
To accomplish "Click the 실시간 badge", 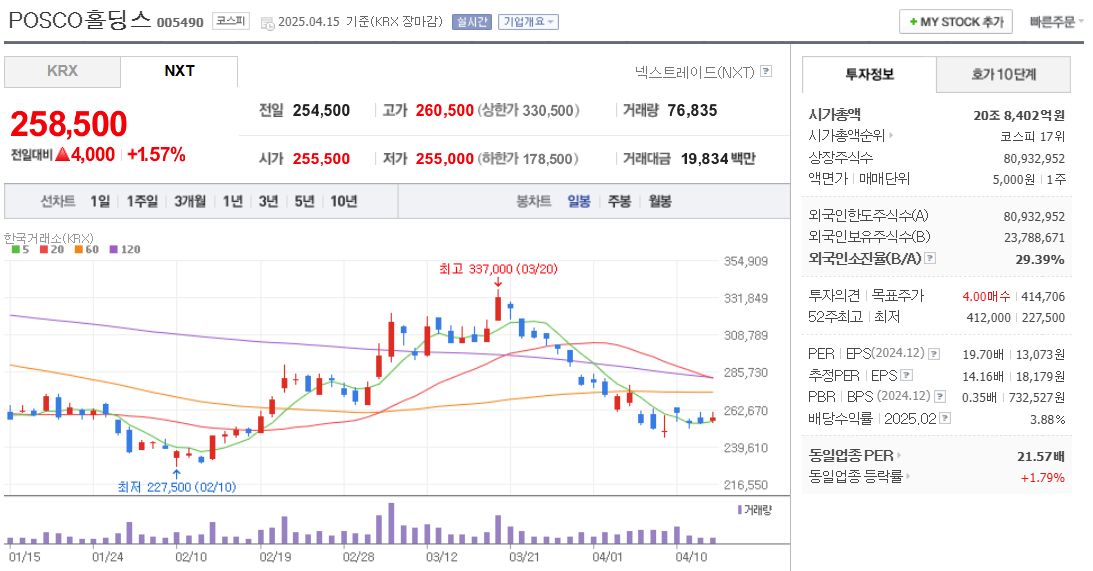I will pyautogui.click(x=472, y=22).
